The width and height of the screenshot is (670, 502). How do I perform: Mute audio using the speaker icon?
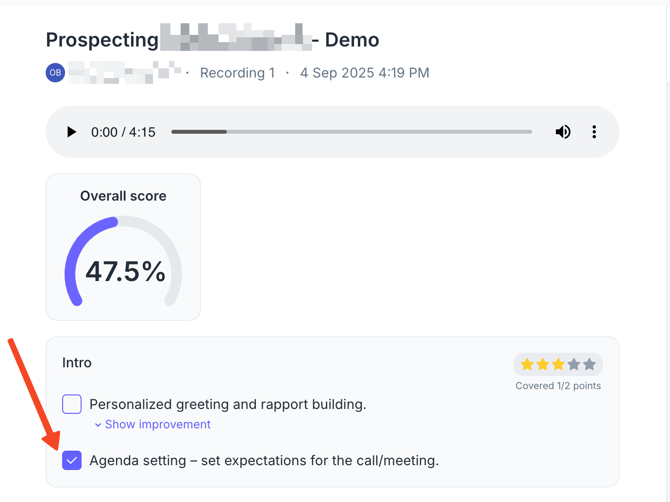563,132
